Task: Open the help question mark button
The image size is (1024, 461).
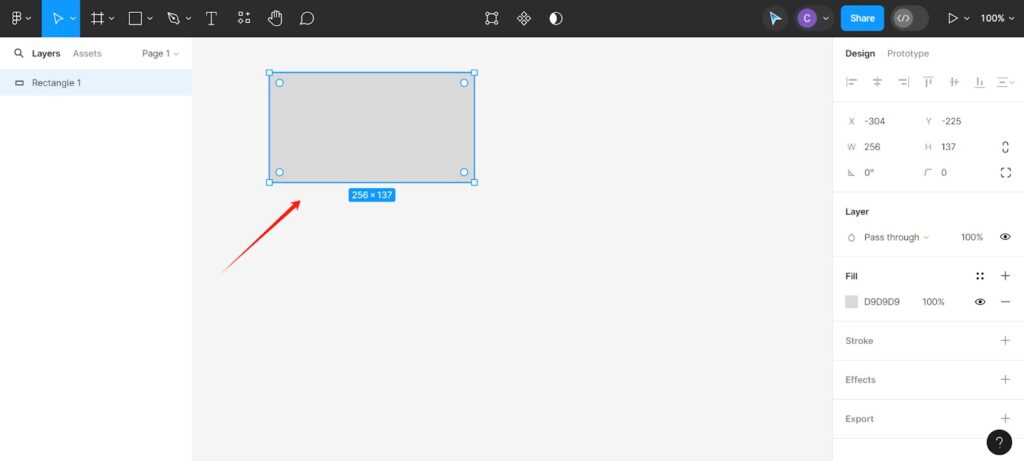Action: (999, 442)
